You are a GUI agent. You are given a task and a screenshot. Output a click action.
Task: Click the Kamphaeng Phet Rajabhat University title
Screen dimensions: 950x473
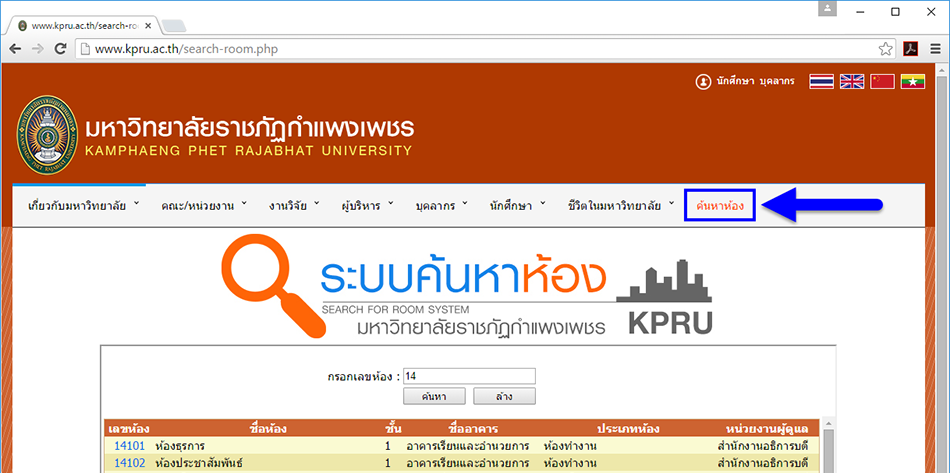250,137
